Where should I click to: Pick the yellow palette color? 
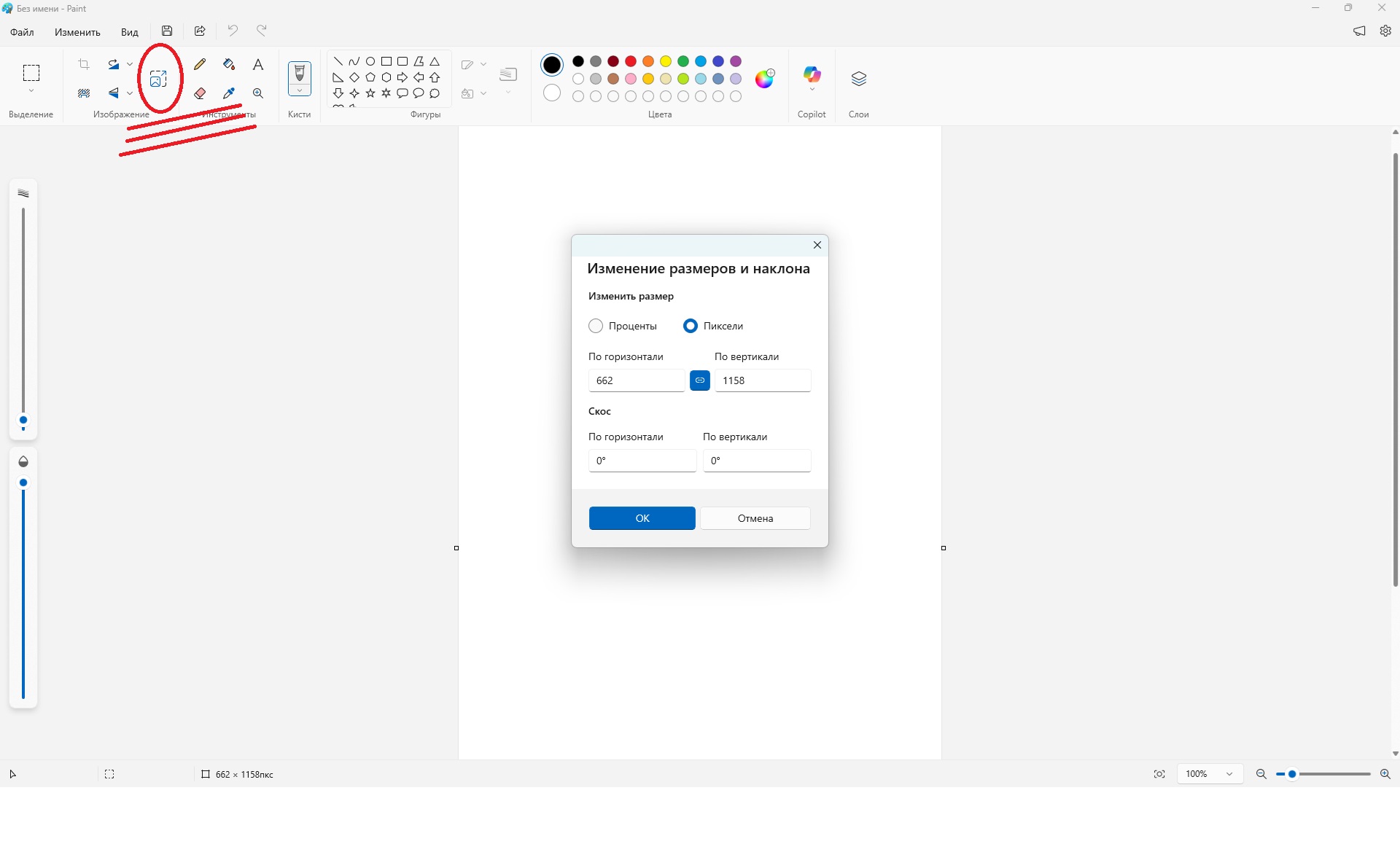coord(666,61)
